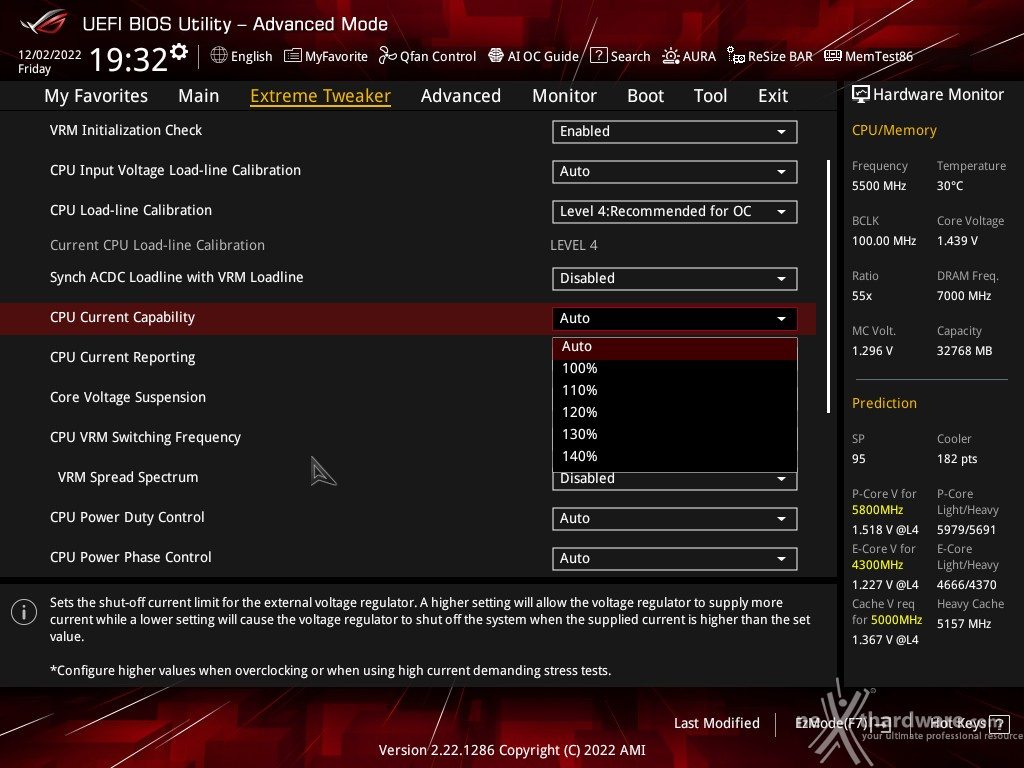Click Hot Keys question mark icon
1024x768 pixels.
pos(999,724)
